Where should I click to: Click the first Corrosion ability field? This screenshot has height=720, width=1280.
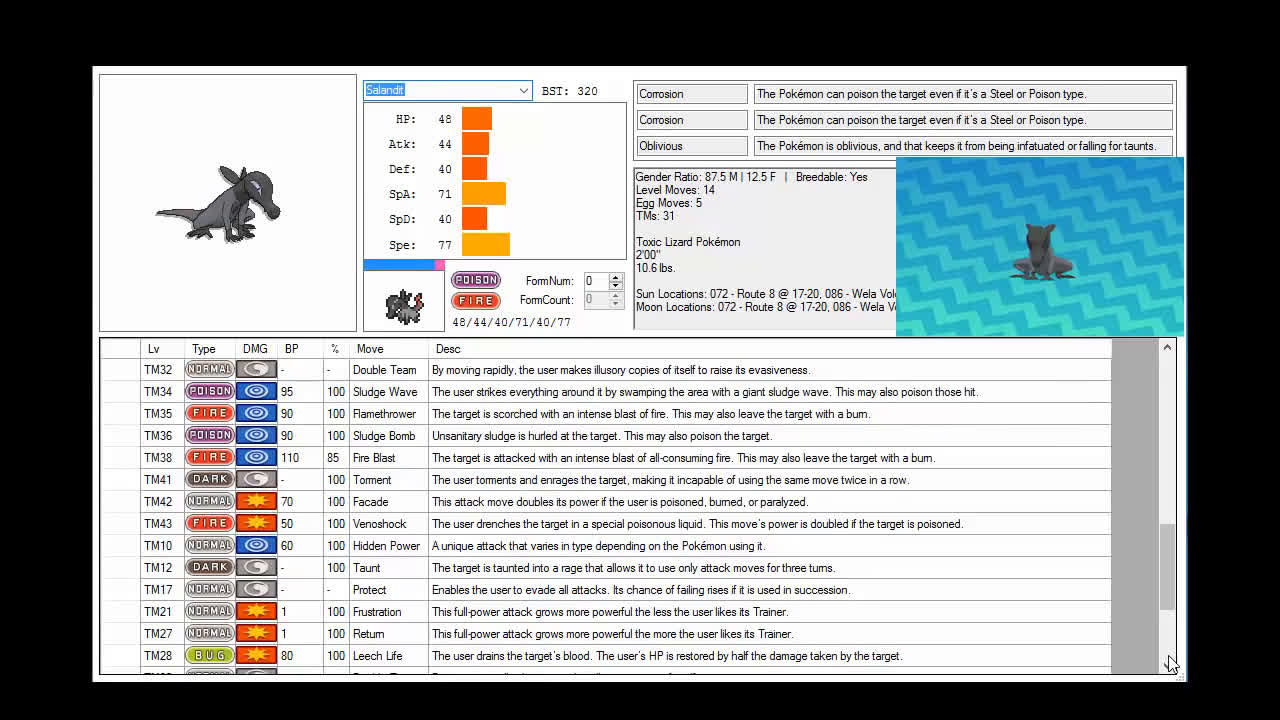(692, 94)
